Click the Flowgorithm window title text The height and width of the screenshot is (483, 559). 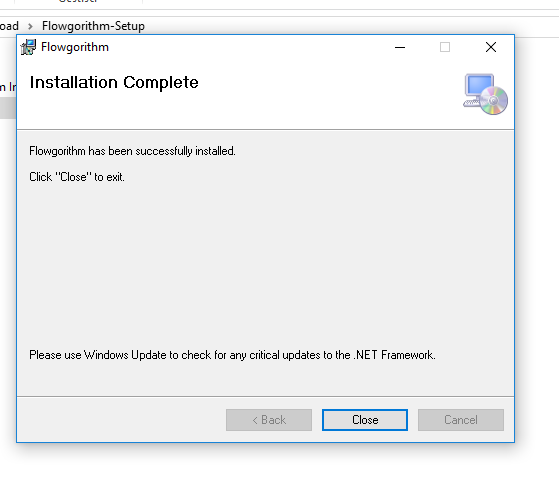pyautogui.click(x=75, y=47)
